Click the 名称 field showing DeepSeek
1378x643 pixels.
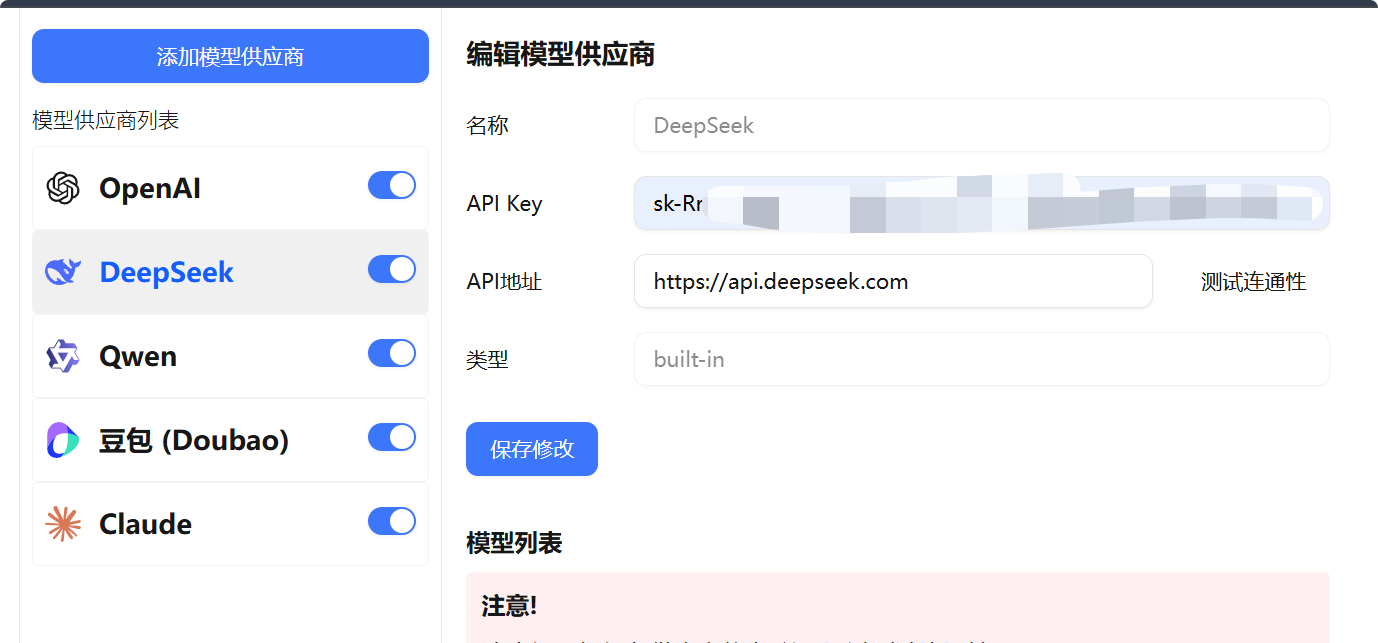[x=980, y=126]
